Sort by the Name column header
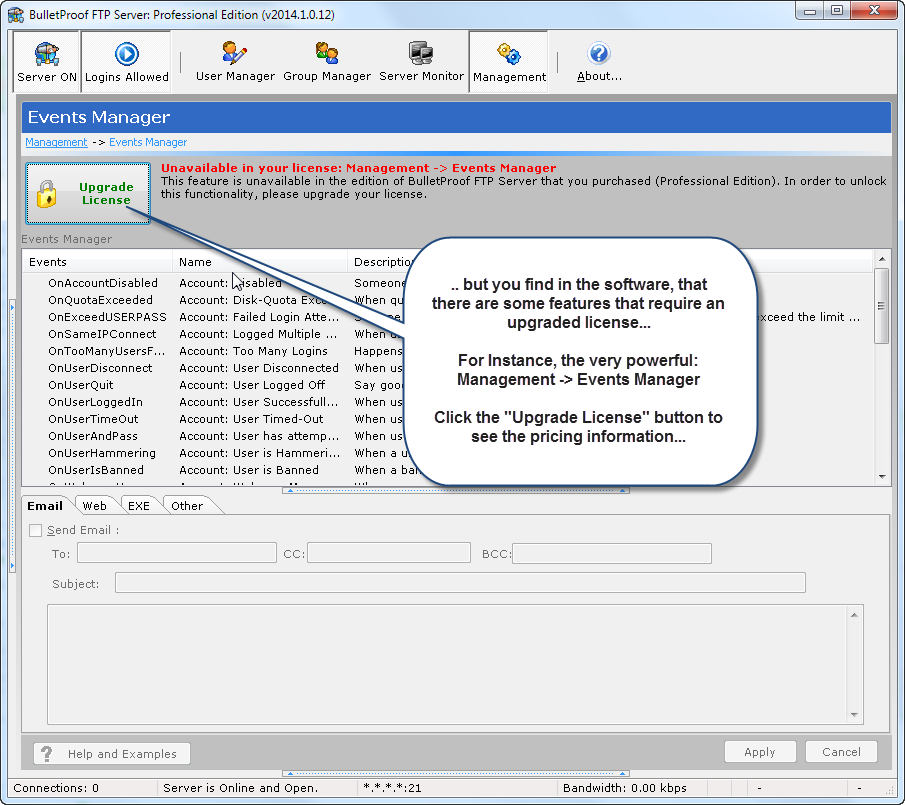This screenshot has width=905, height=805. [260, 262]
